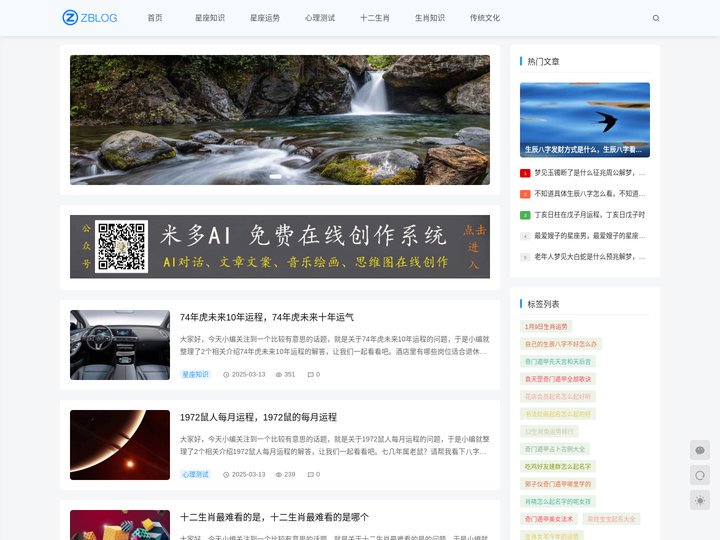Click the WeChat floating side button

[700, 450]
